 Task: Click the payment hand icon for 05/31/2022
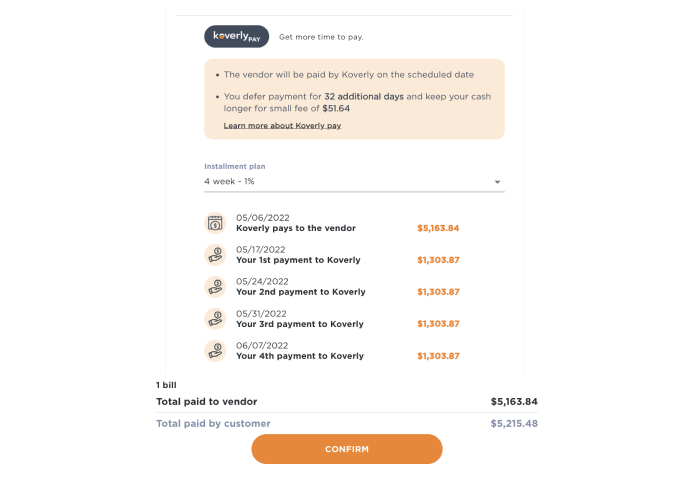point(215,319)
